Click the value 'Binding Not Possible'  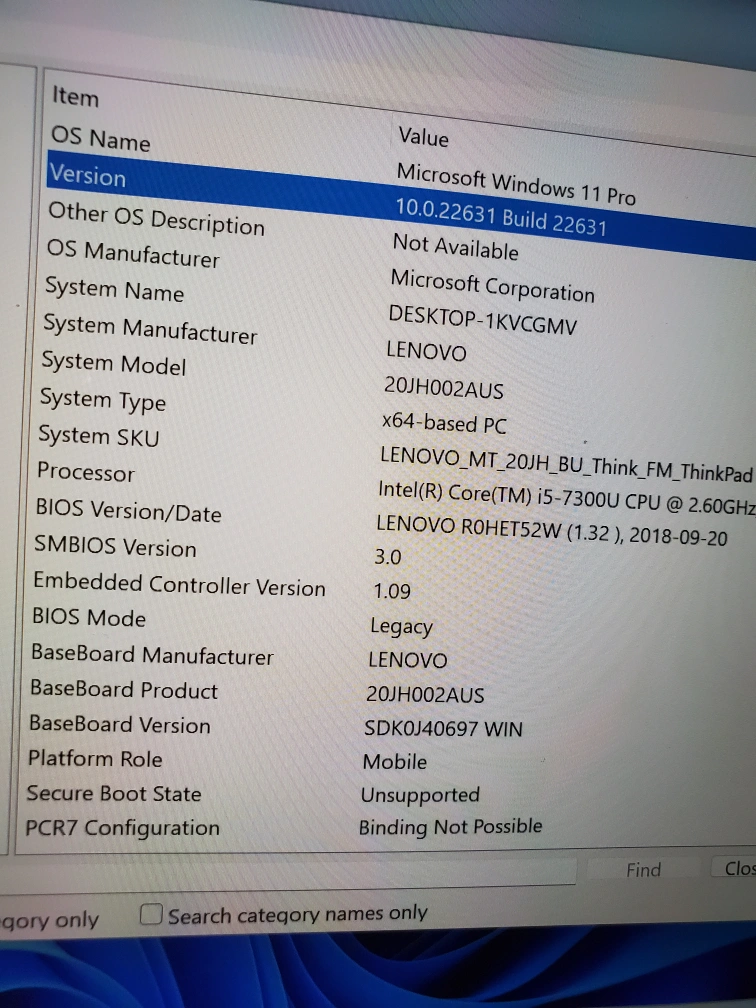450,826
